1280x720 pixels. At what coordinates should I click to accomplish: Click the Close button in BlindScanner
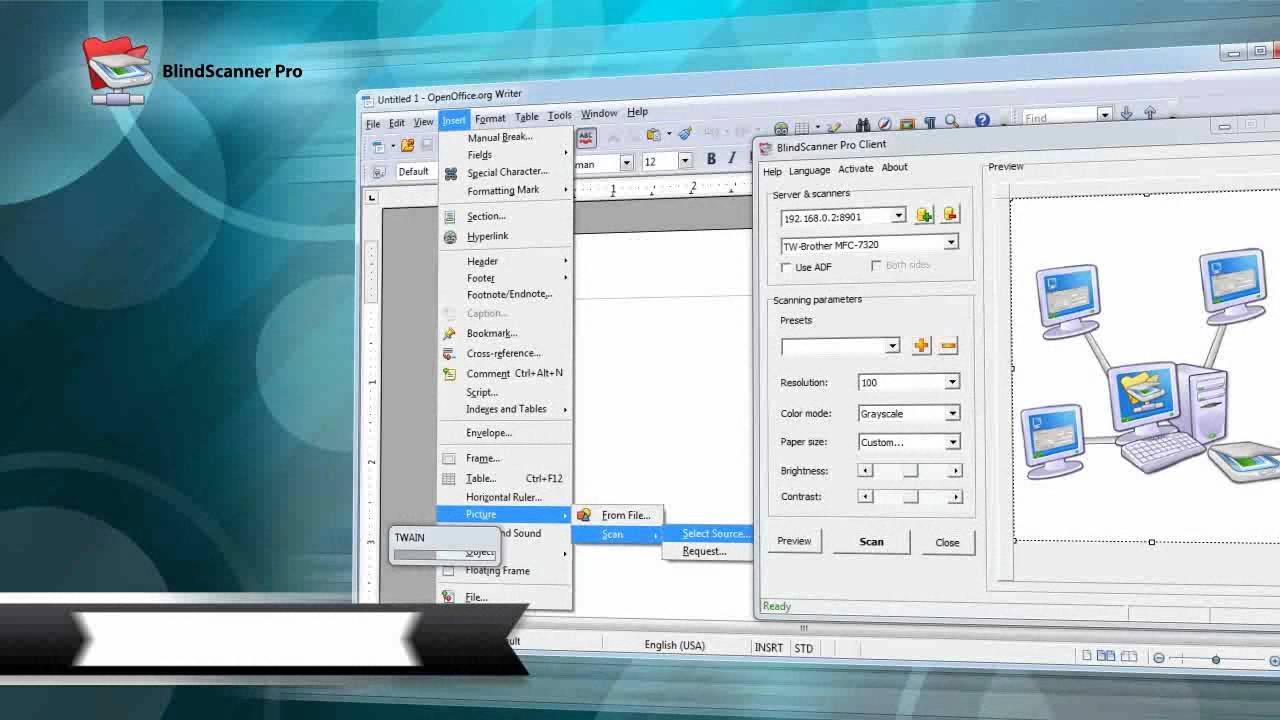(947, 543)
